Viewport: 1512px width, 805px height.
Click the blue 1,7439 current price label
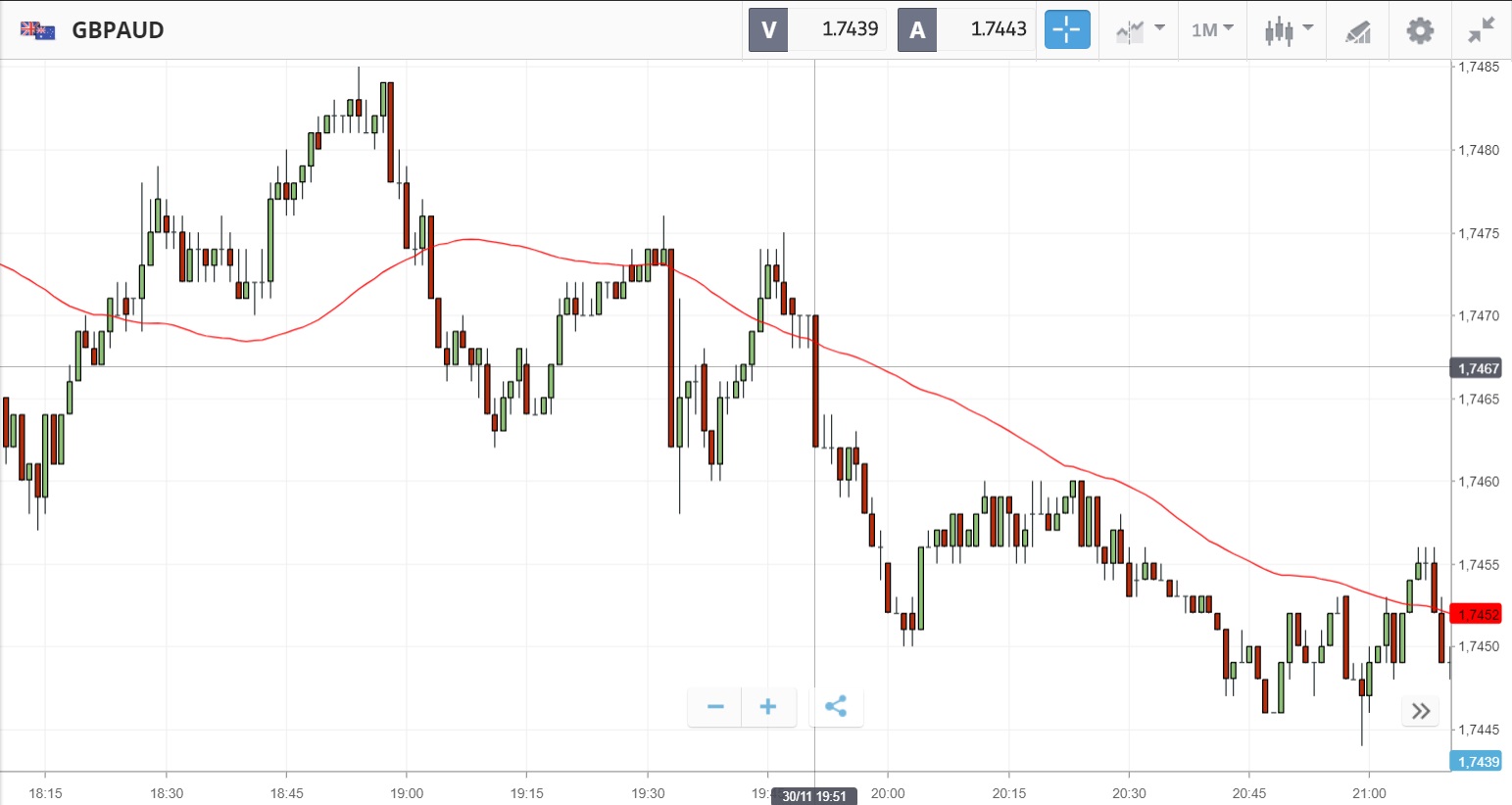click(1476, 762)
